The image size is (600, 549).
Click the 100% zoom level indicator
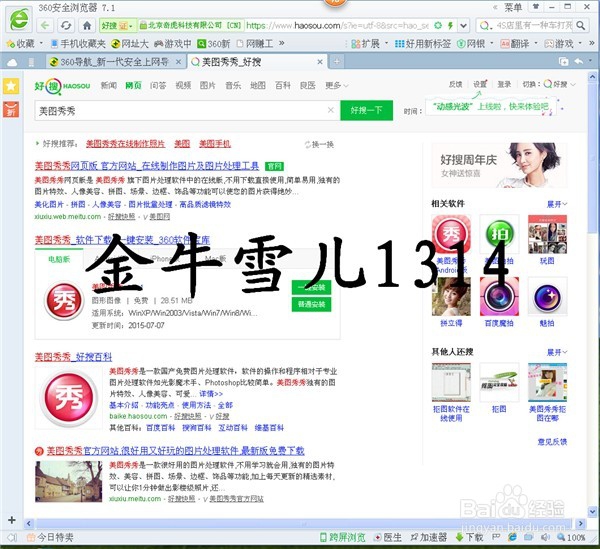point(571,537)
